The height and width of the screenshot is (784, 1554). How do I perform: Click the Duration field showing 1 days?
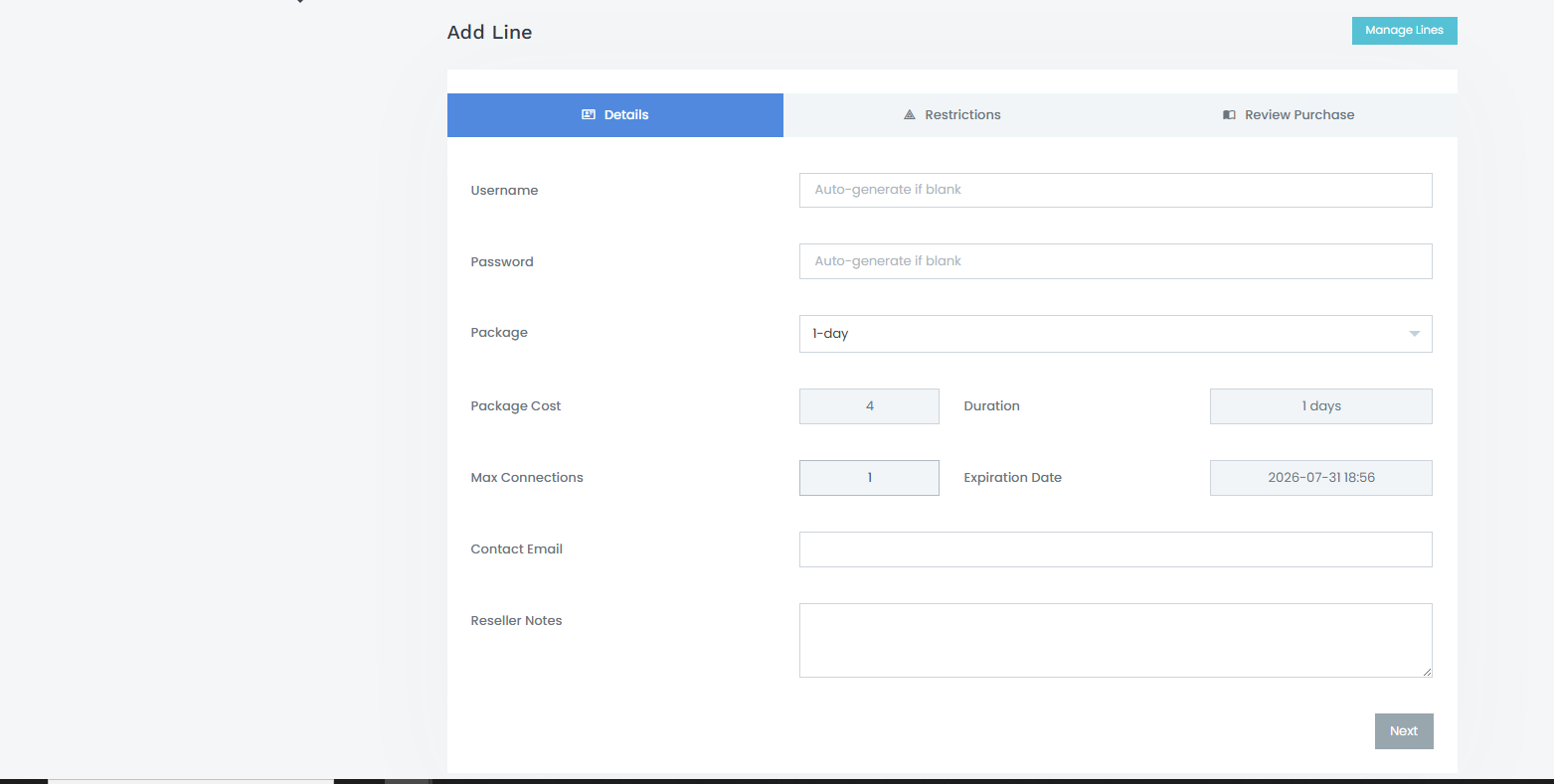pyautogui.click(x=1320, y=406)
